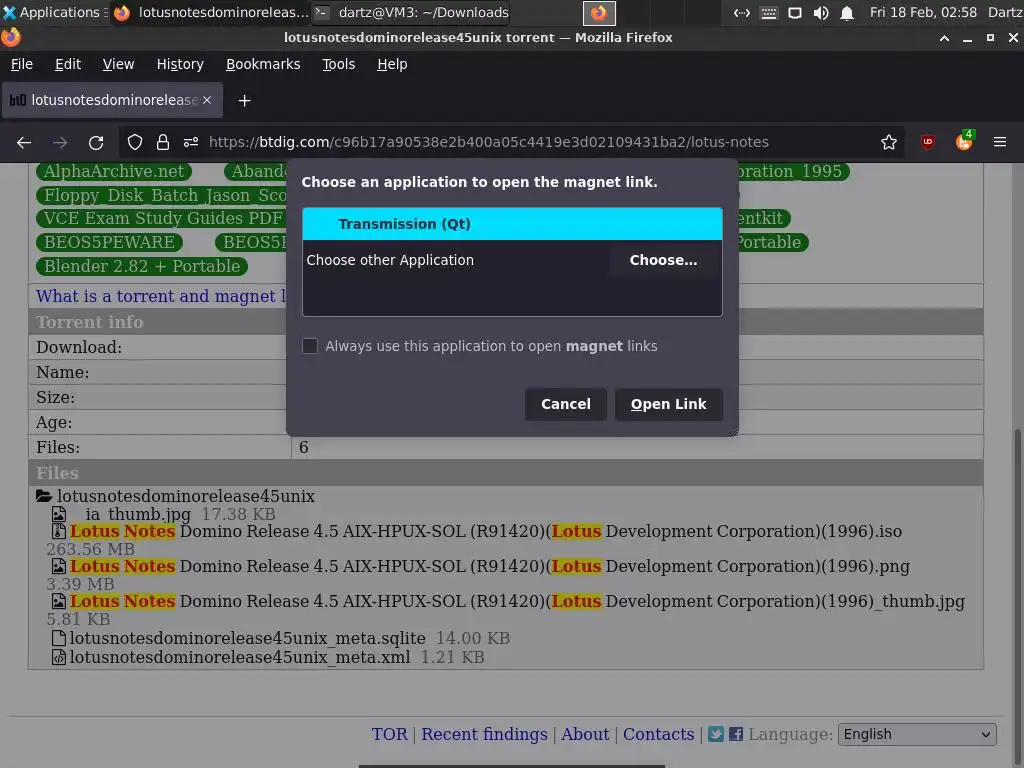Open the extension icon with badge 4
This screenshot has height=768, width=1024.
tap(964, 141)
